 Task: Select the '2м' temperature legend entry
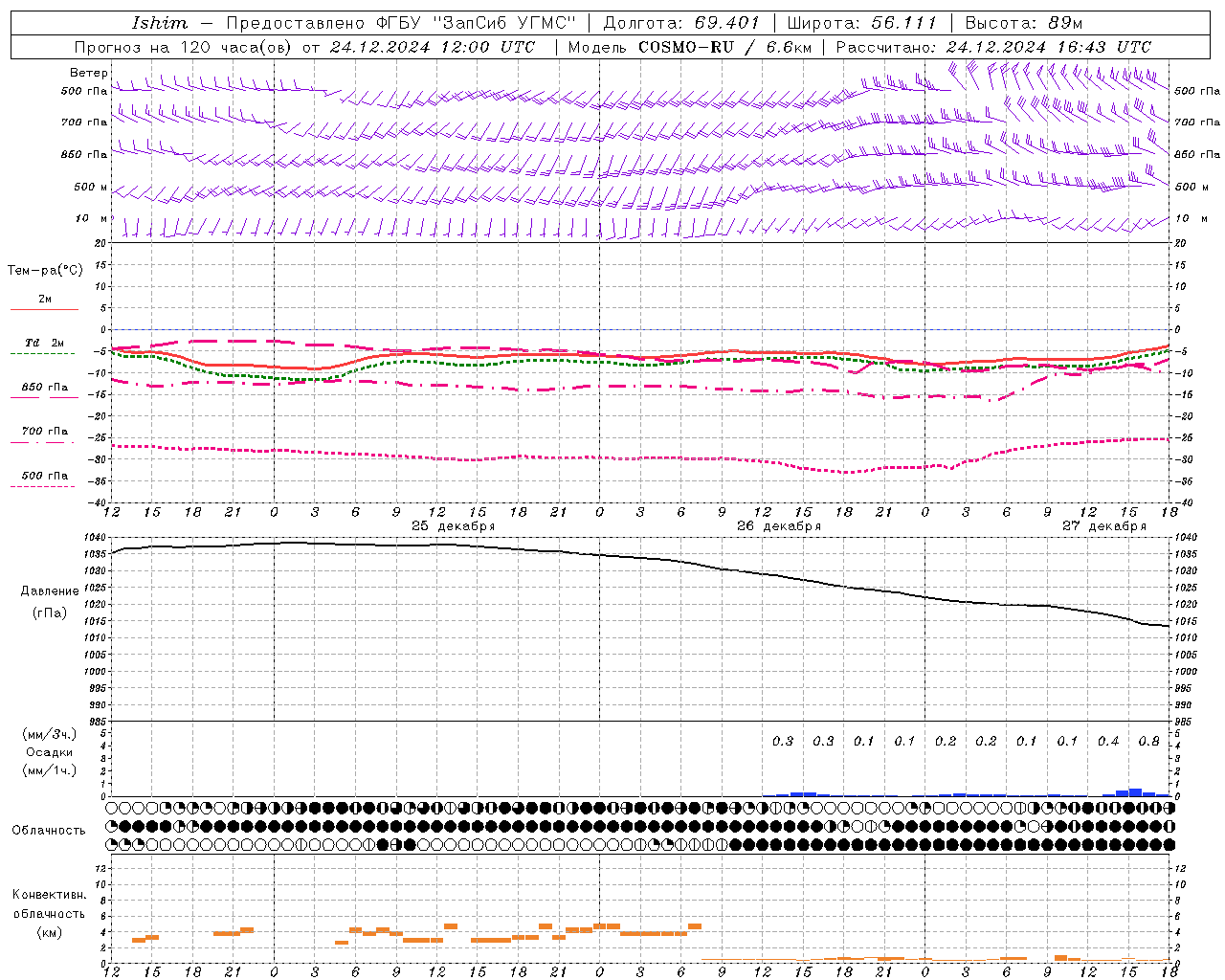pyautogui.click(x=45, y=299)
